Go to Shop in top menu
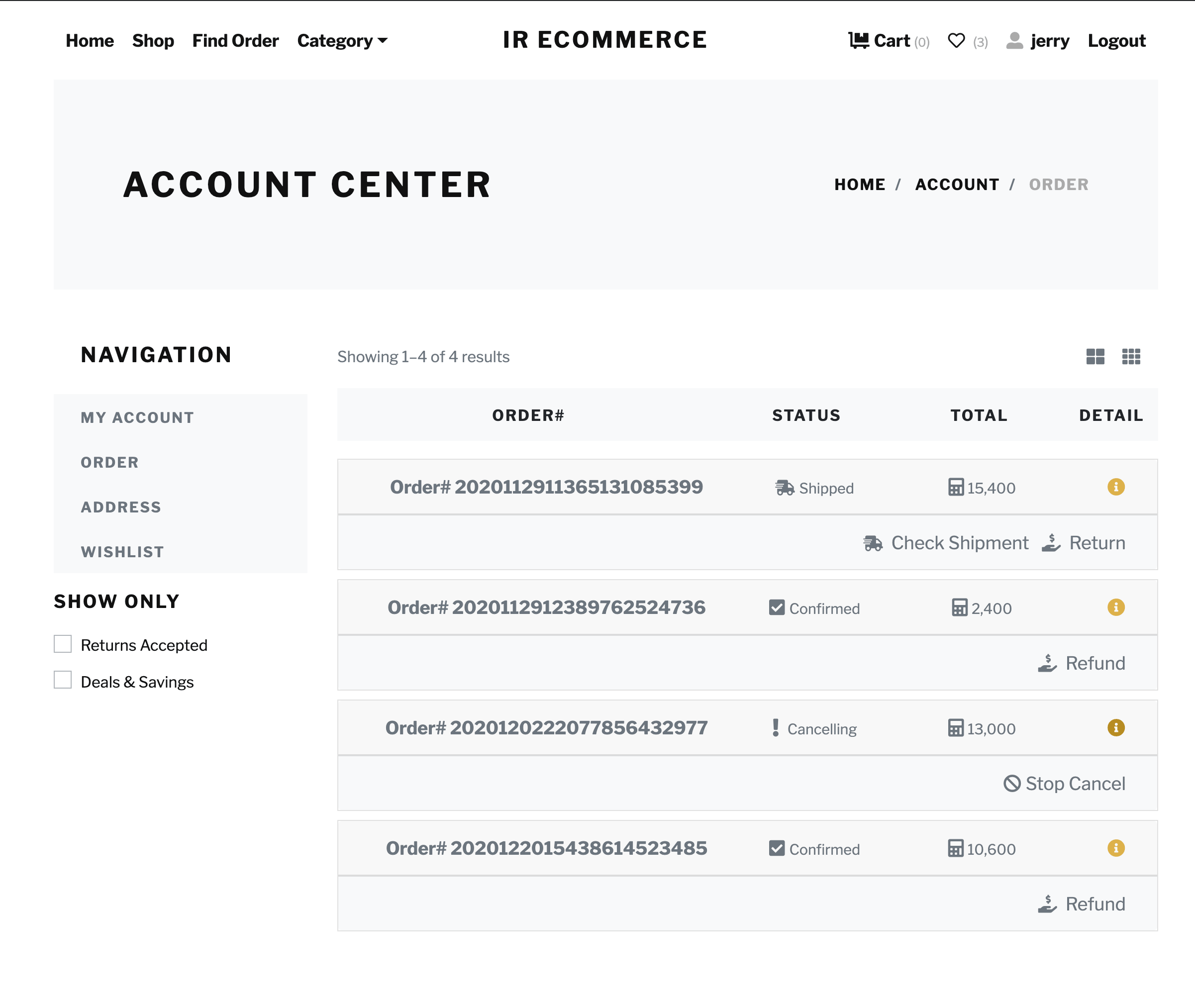This screenshot has height=1008, width=1195. coord(153,41)
